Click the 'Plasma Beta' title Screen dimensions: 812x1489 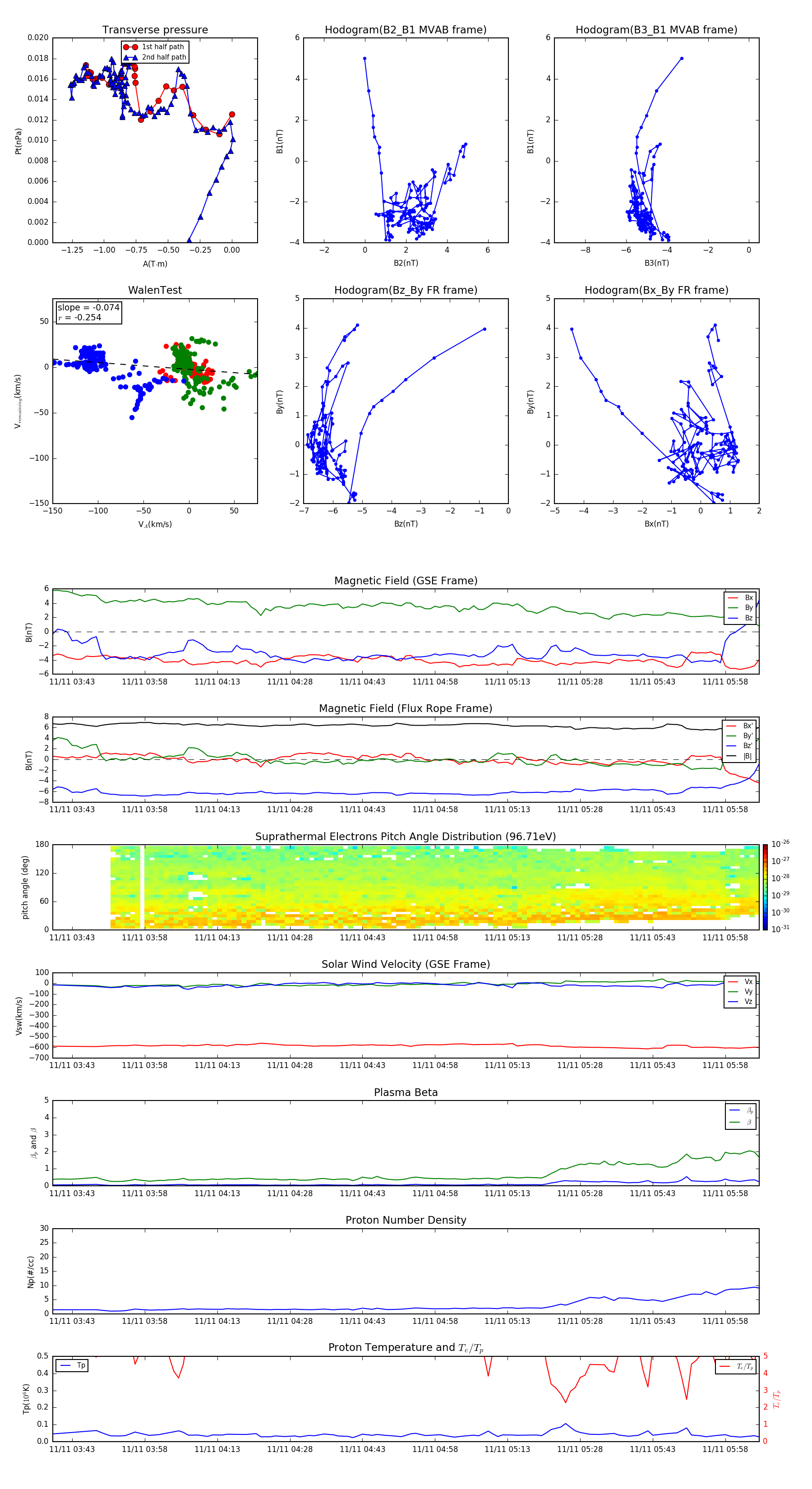(406, 1092)
